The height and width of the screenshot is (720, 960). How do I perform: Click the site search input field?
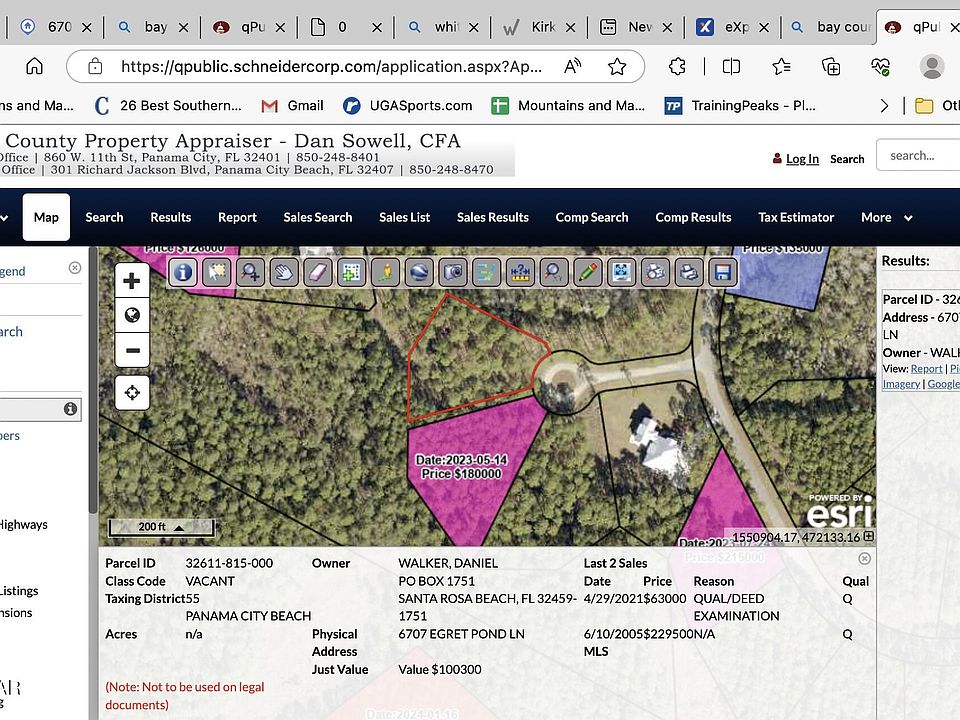(920, 156)
